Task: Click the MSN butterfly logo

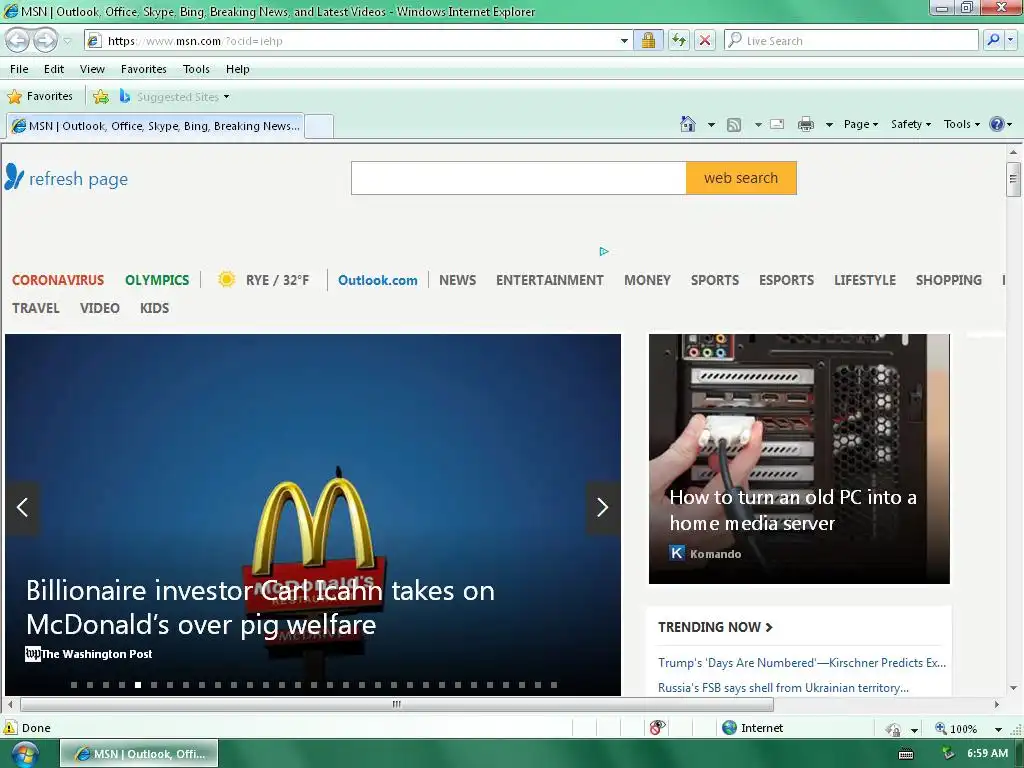Action: coord(14,176)
